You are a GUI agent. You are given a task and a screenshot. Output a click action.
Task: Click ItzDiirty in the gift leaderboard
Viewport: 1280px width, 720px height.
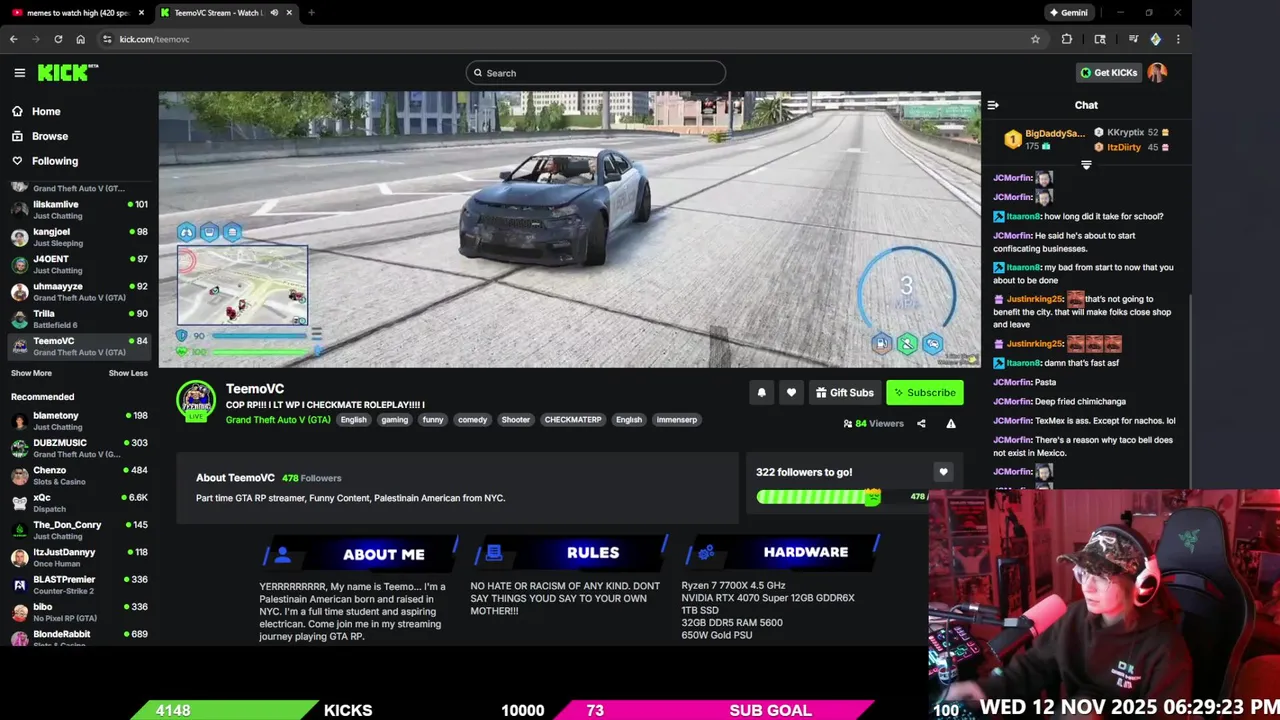point(1124,147)
